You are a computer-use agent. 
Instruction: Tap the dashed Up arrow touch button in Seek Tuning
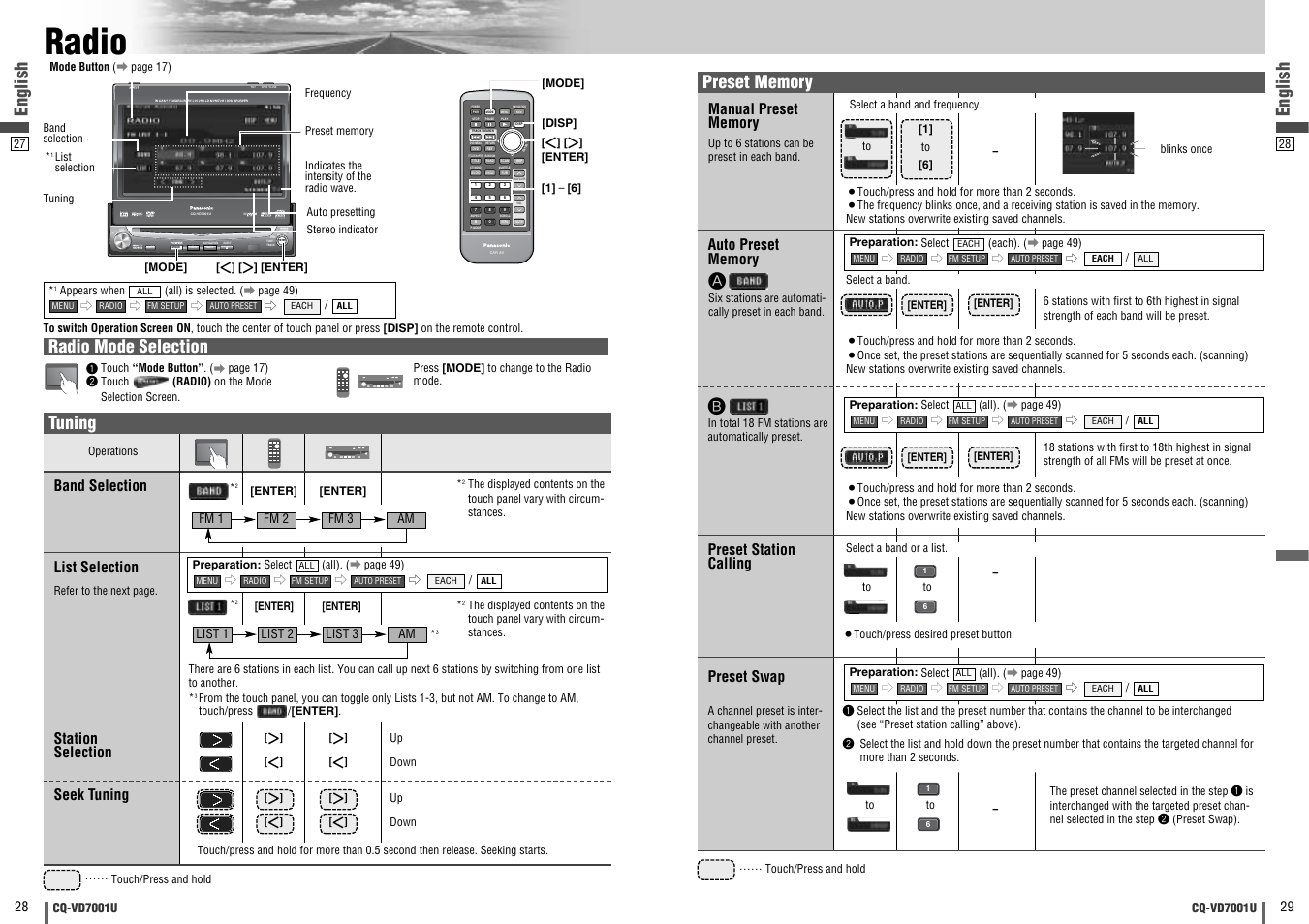pos(215,800)
